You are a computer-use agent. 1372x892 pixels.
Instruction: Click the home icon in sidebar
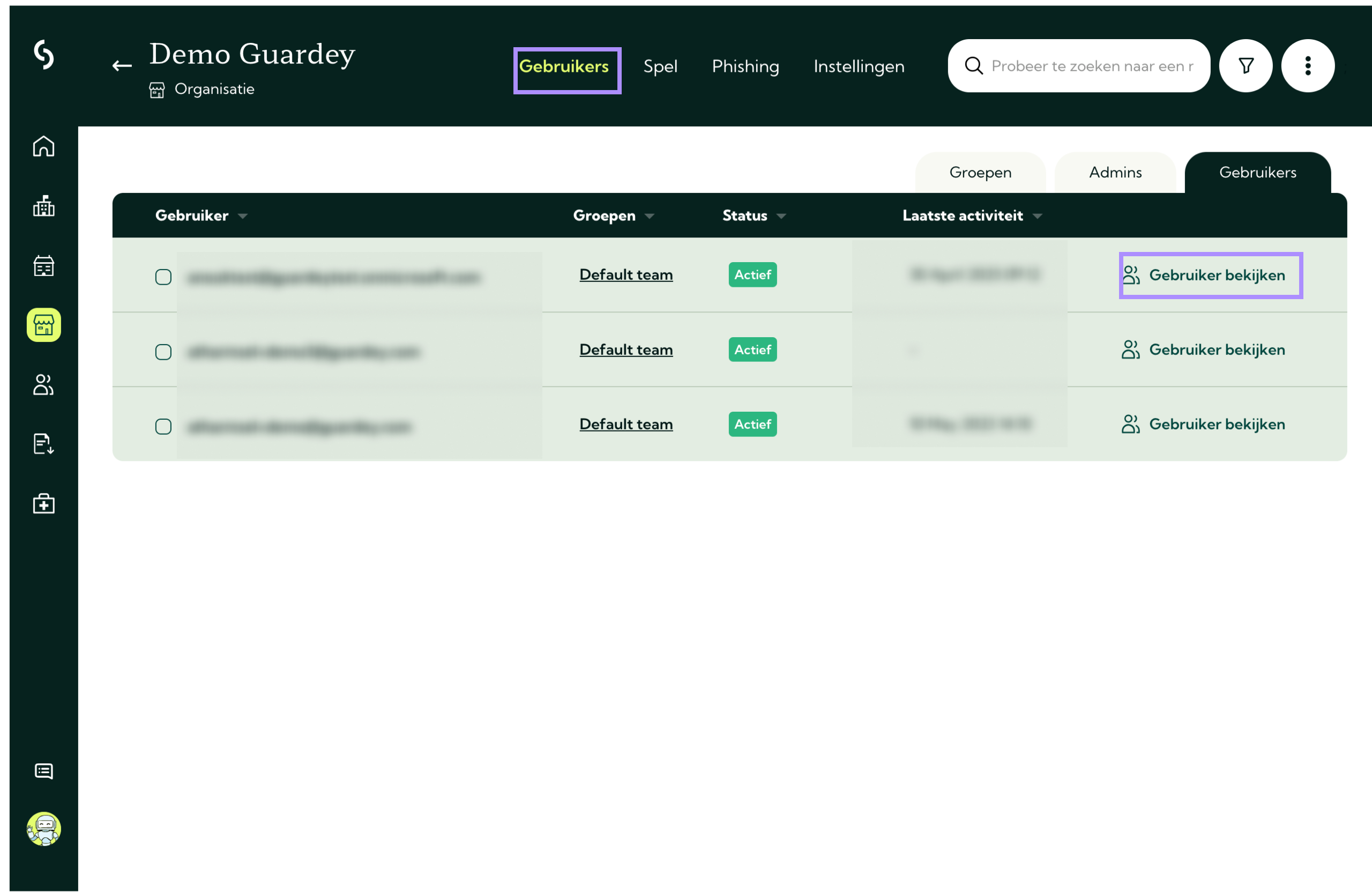[43, 146]
